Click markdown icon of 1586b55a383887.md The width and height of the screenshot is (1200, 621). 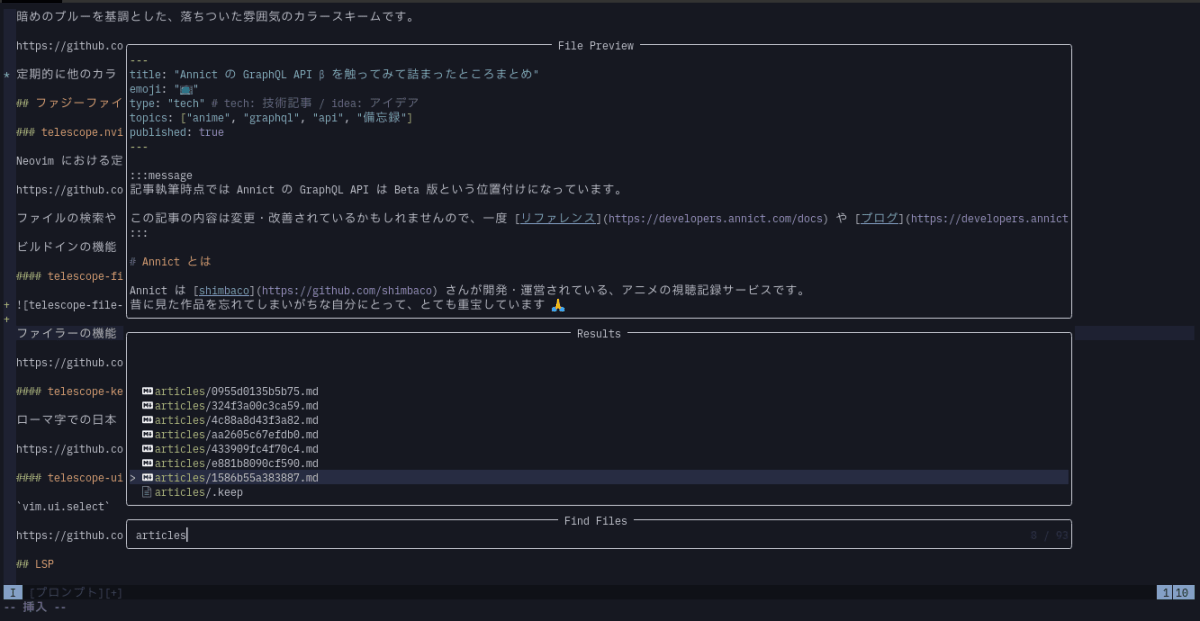[x=147, y=478]
